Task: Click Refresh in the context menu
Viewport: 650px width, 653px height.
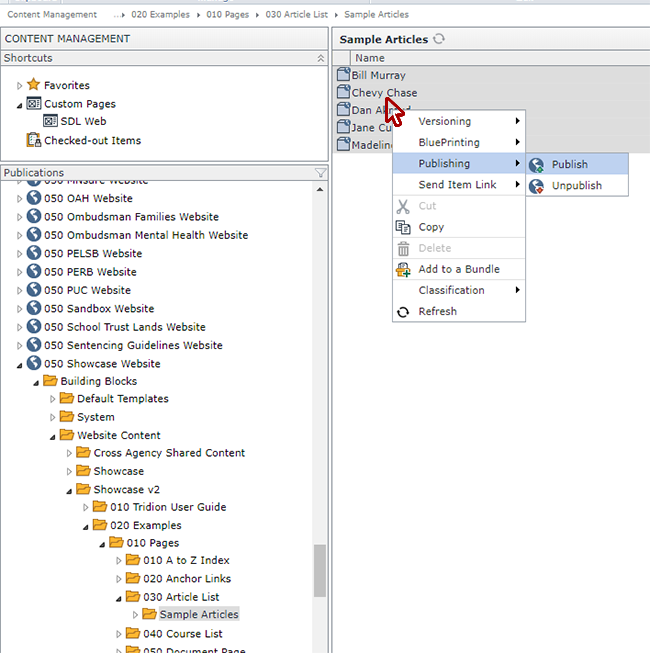Action: (437, 311)
